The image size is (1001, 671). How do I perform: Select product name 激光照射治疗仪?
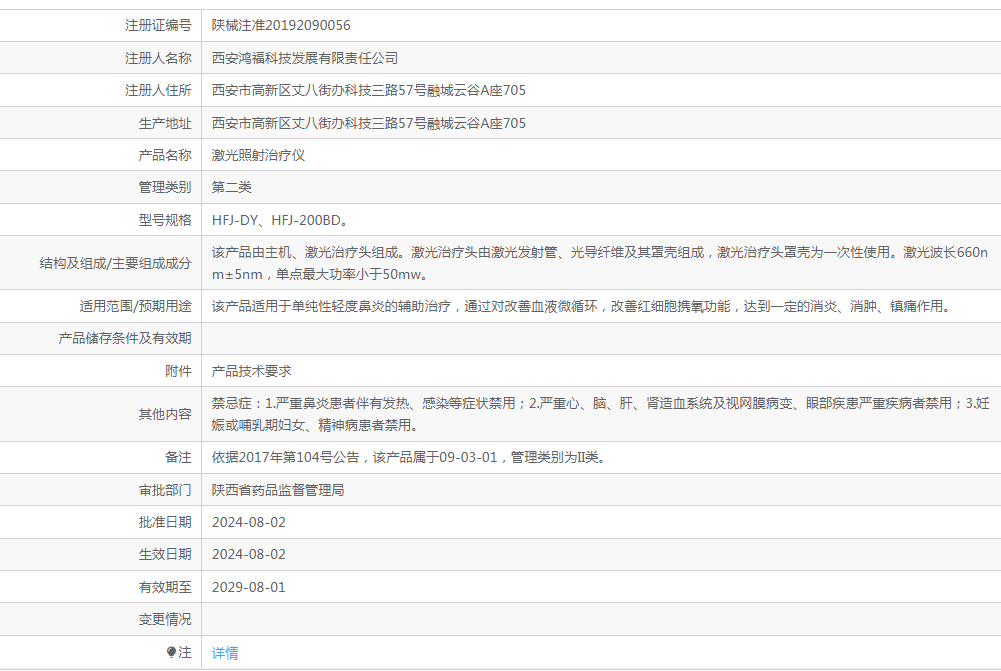point(258,156)
